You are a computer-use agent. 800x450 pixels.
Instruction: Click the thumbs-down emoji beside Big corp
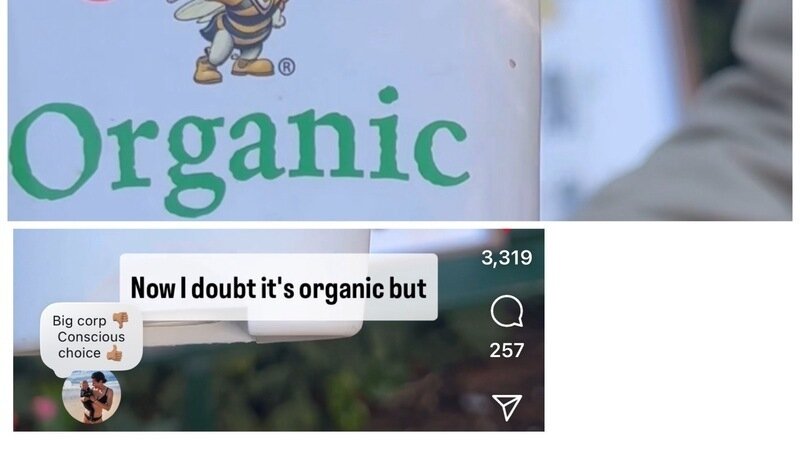tap(120, 320)
